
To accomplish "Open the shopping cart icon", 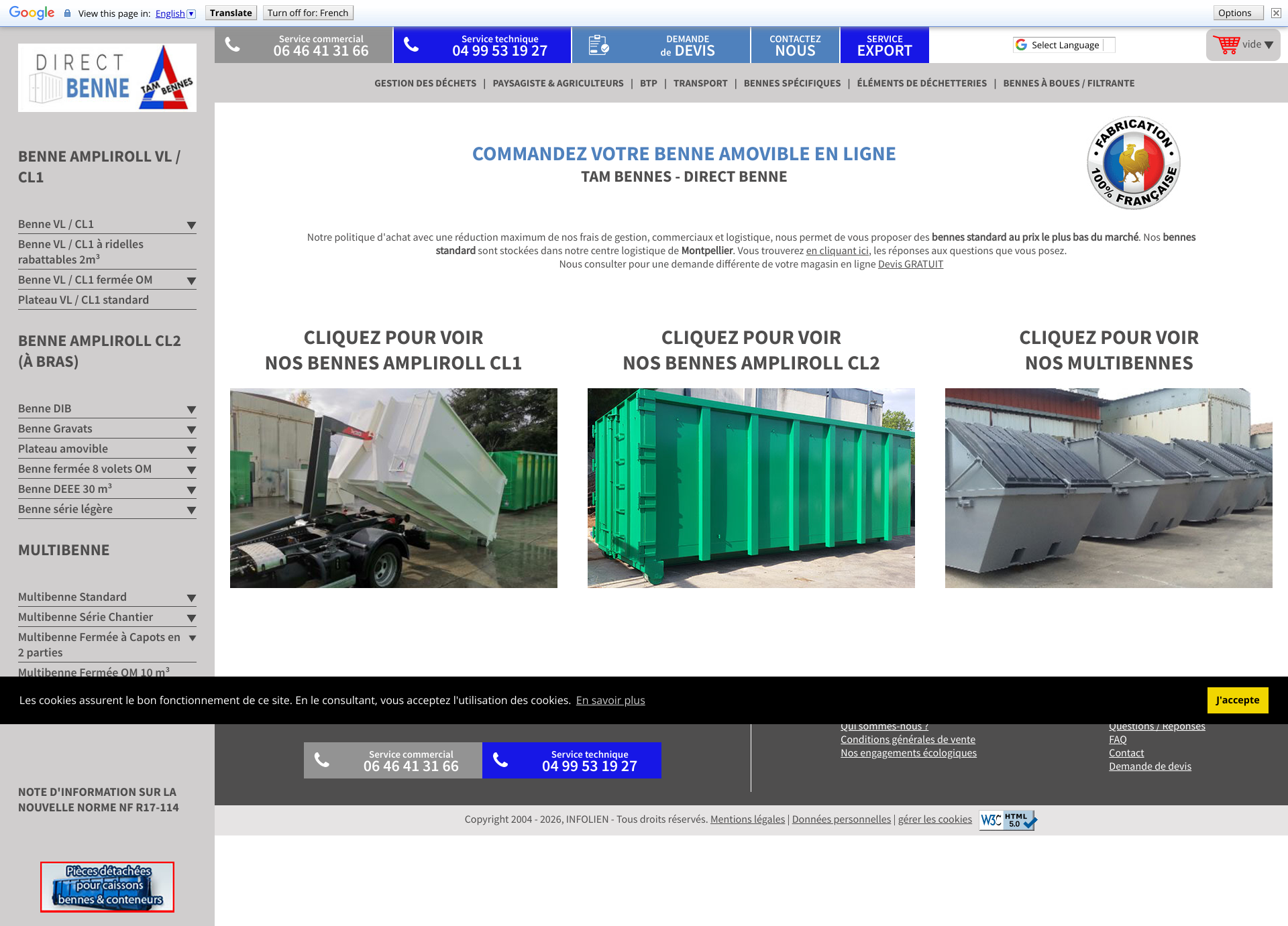I will (1226, 45).
